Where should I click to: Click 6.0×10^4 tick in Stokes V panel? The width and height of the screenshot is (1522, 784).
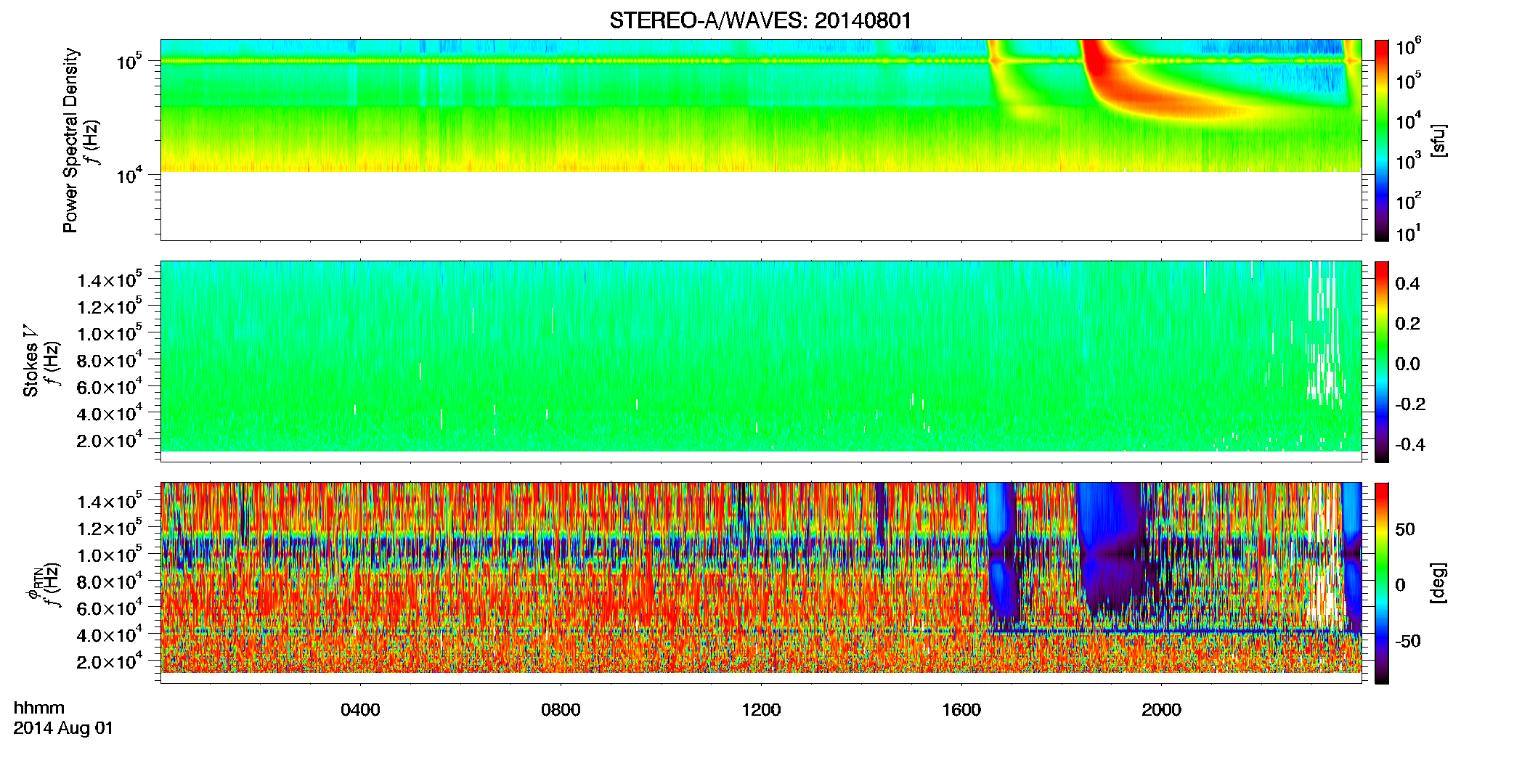pyautogui.click(x=110, y=386)
